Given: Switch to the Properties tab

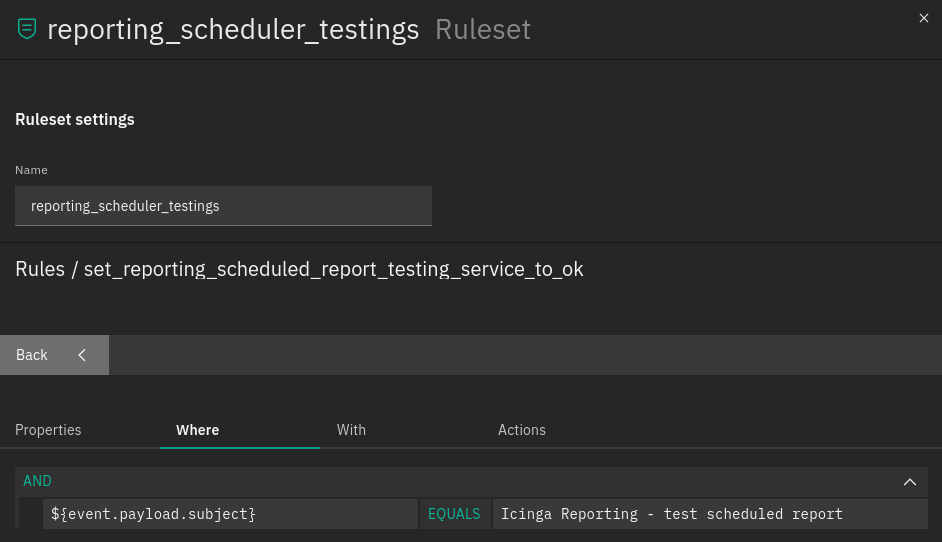Looking at the screenshot, I should pos(48,430).
